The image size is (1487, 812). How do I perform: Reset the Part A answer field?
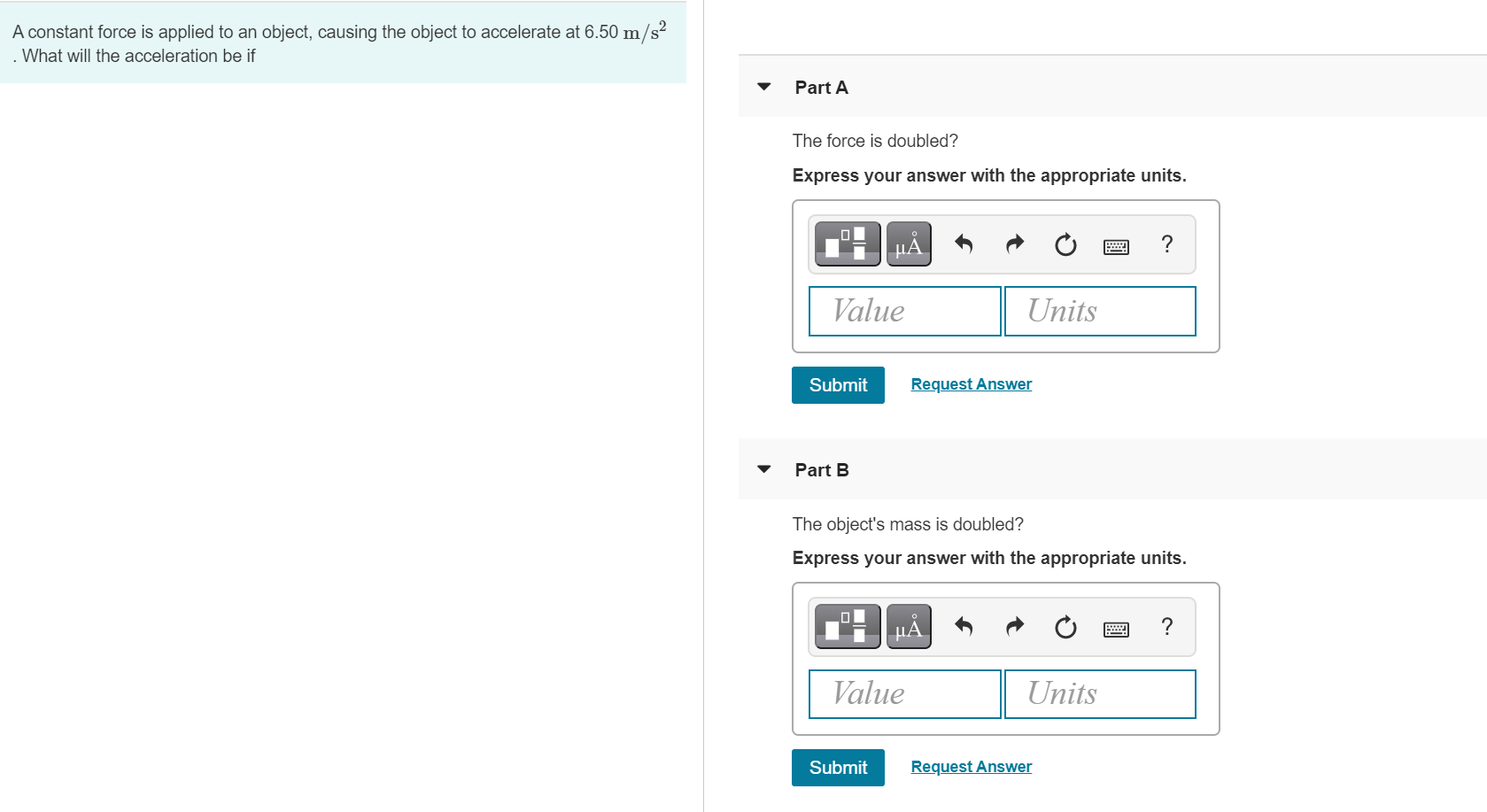[x=1065, y=244]
